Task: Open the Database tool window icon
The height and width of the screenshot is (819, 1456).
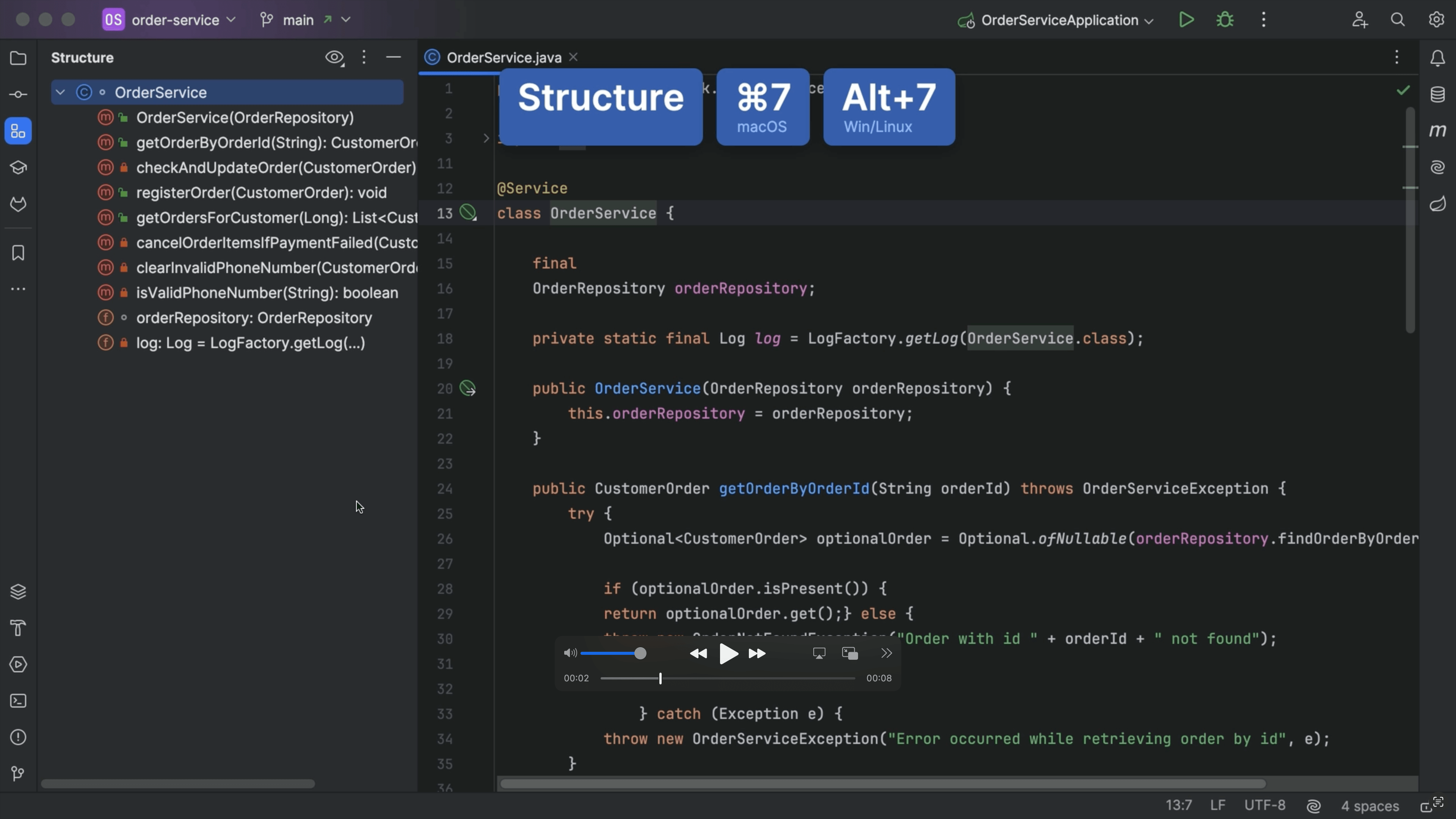Action: [1437, 94]
